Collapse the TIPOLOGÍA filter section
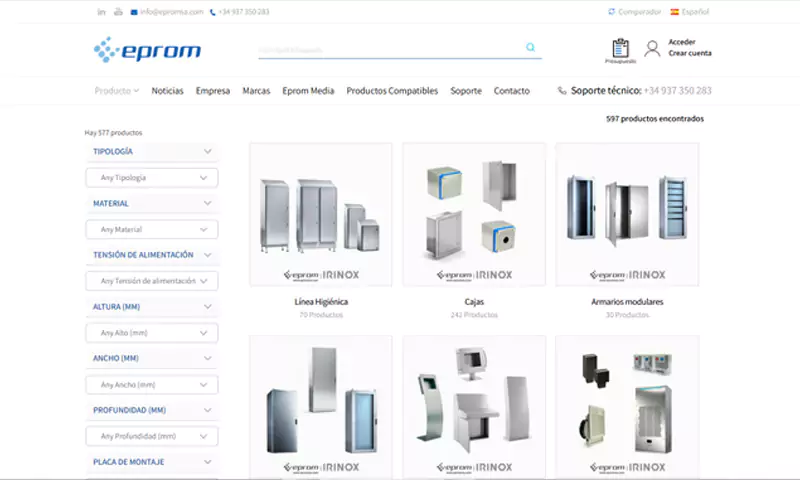 [x=152, y=151]
